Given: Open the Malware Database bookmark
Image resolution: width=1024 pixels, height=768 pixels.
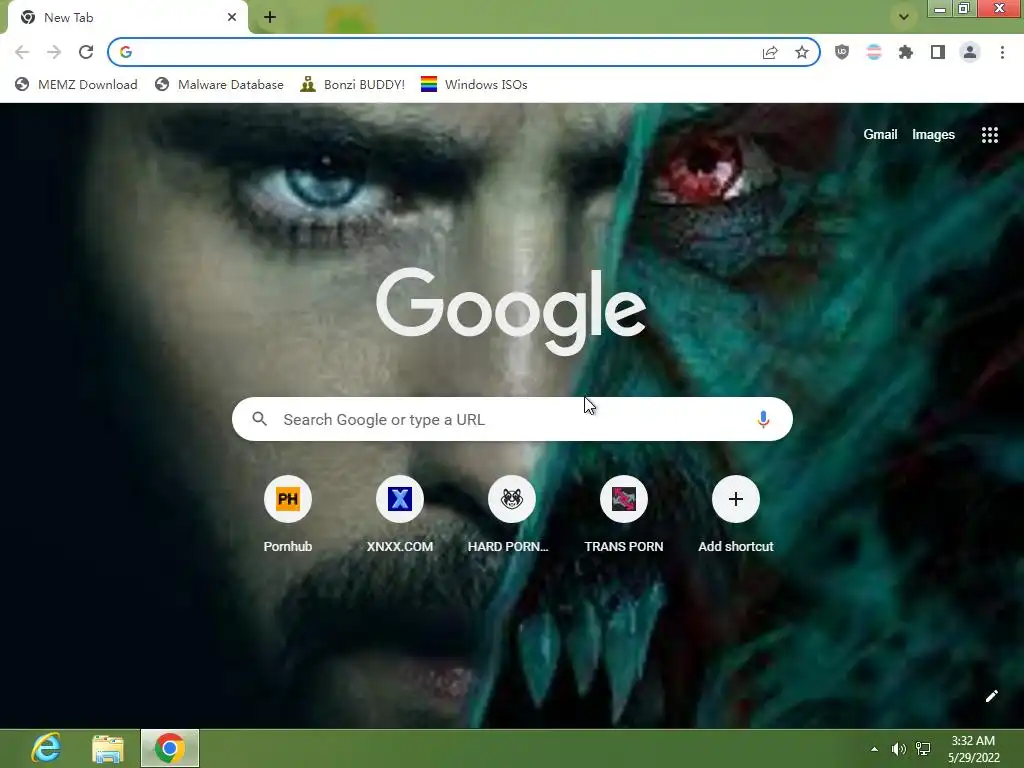Looking at the screenshot, I should coord(219,84).
